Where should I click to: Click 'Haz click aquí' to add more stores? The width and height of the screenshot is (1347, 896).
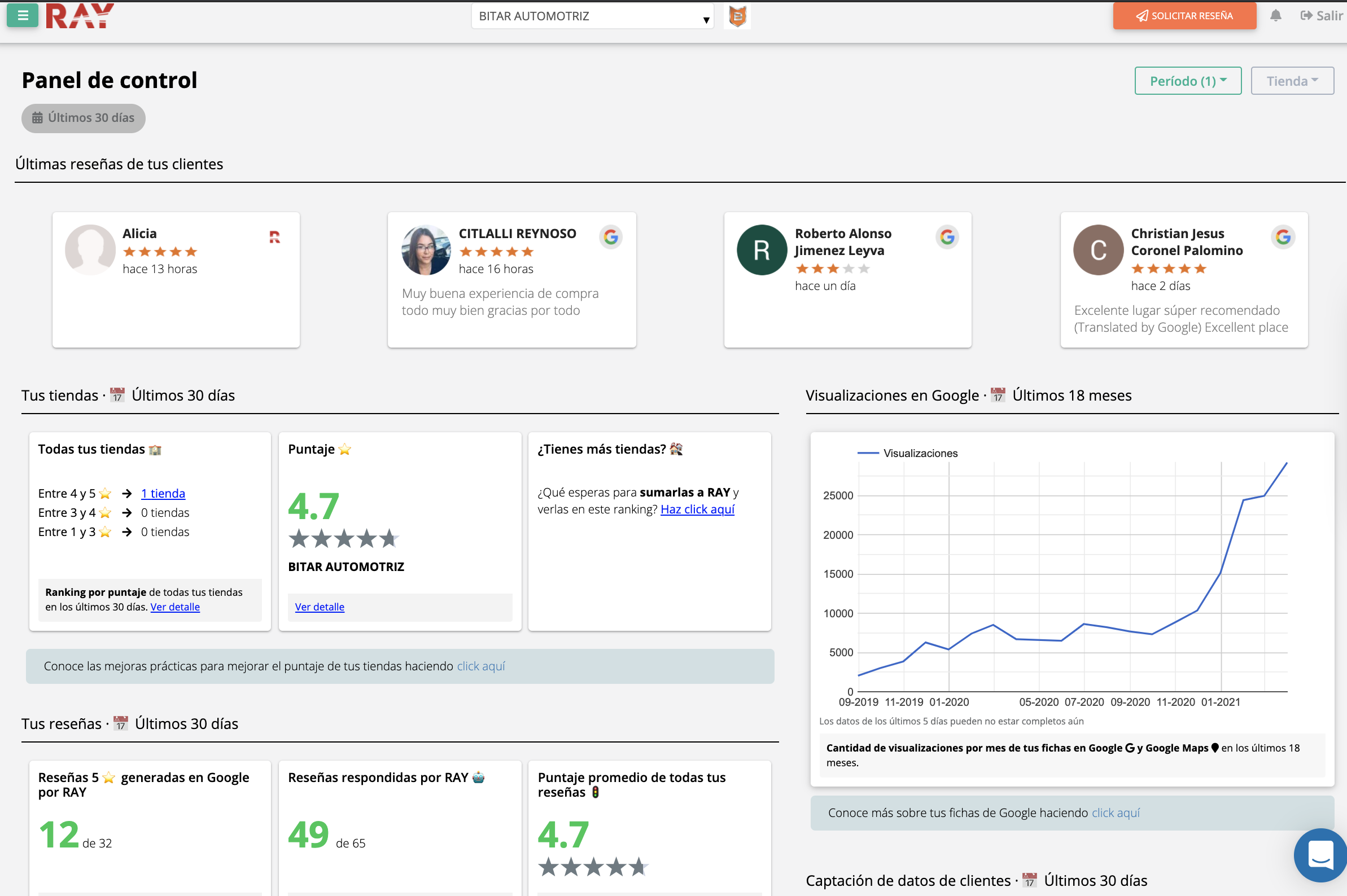click(x=697, y=509)
